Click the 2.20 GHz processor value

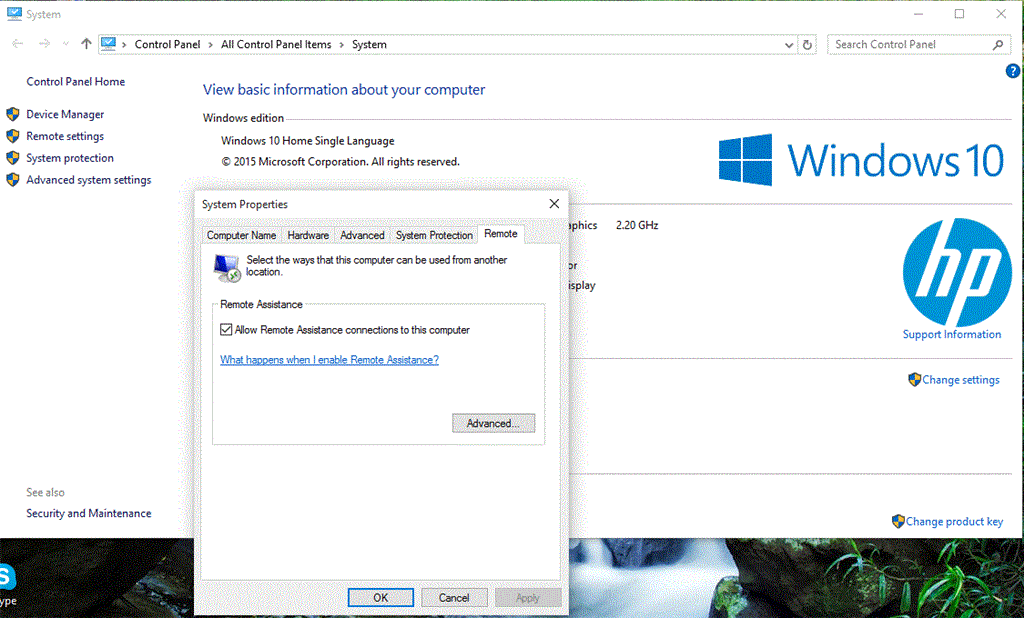pyautogui.click(x=637, y=225)
